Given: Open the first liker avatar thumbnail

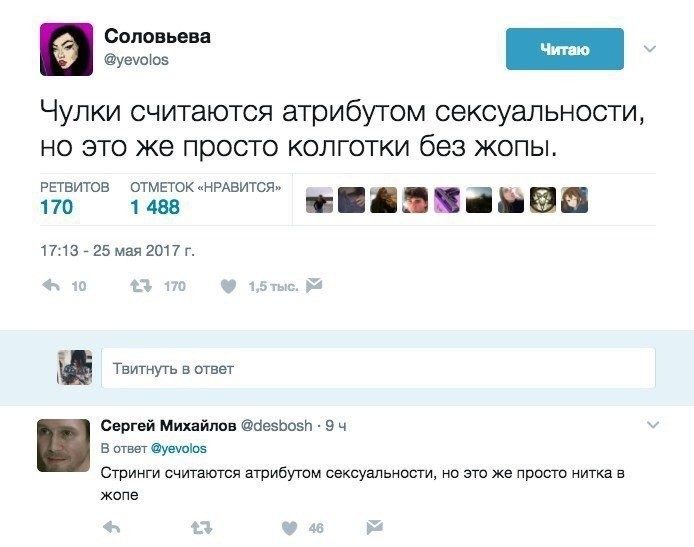Looking at the screenshot, I should pos(317,200).
